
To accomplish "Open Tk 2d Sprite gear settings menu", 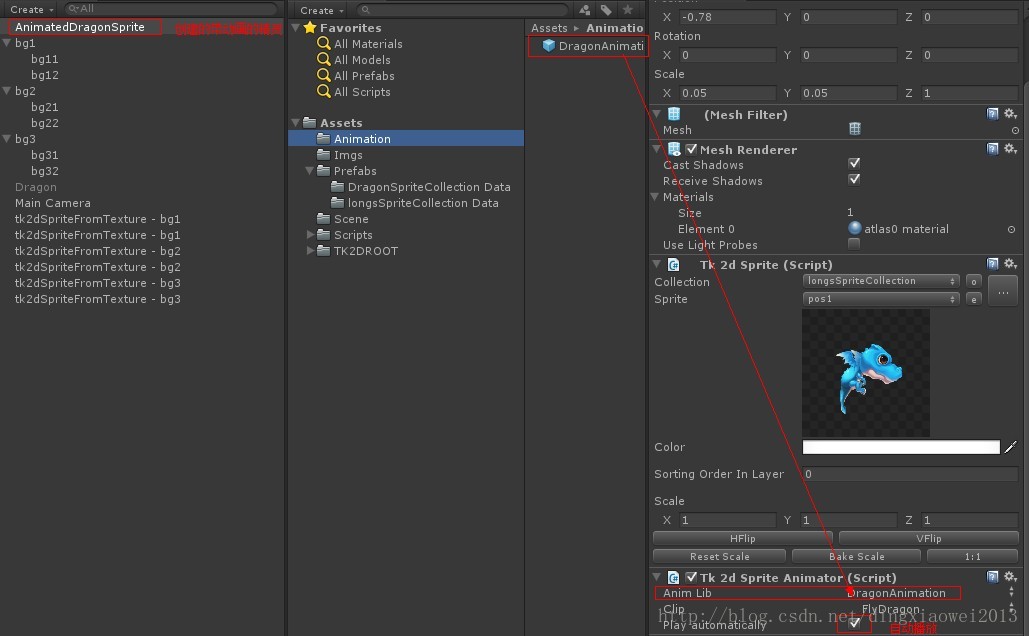I will pos(1011,264).
